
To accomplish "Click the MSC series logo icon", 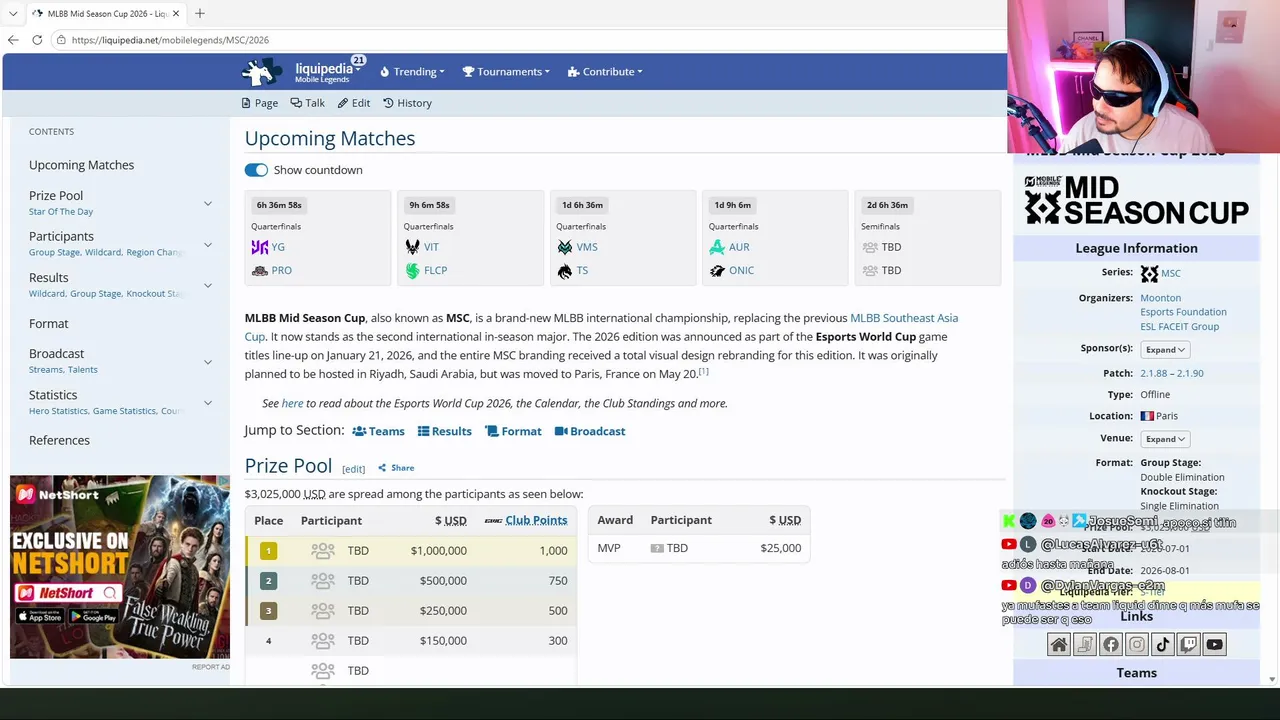I will [1149, 274].
